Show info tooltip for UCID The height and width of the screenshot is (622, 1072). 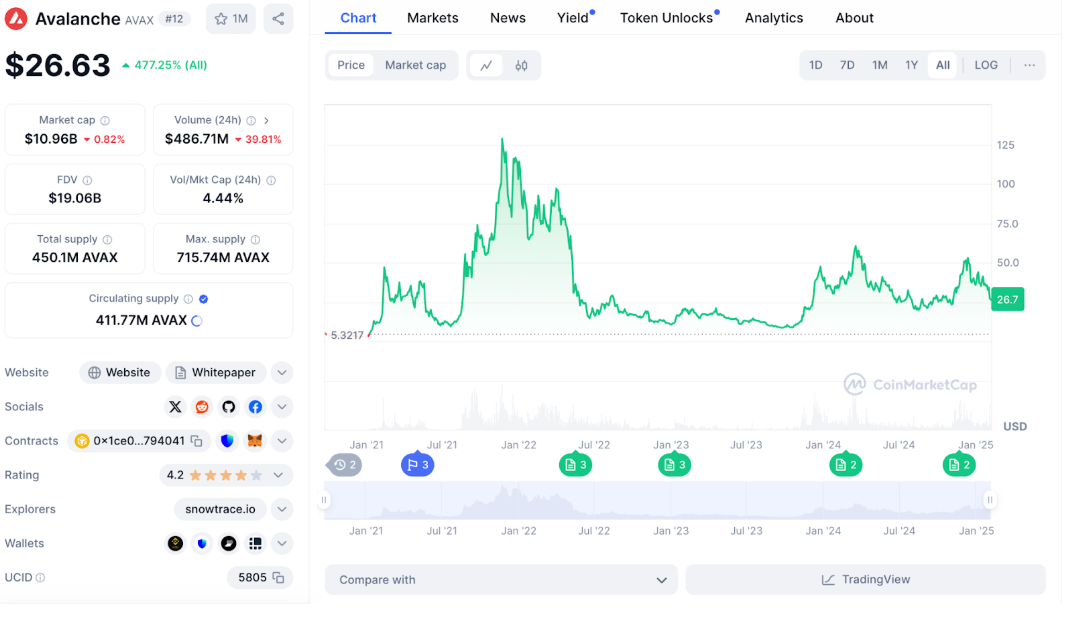coord(40,578)
